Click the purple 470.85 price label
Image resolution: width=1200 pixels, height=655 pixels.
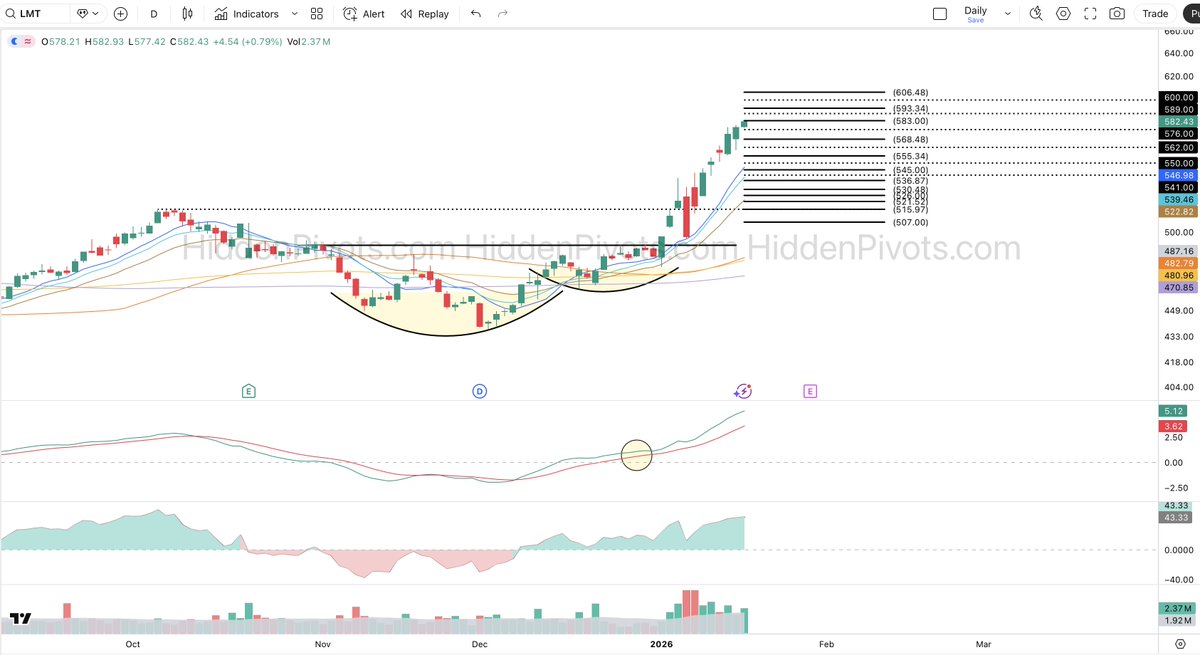1180,288
